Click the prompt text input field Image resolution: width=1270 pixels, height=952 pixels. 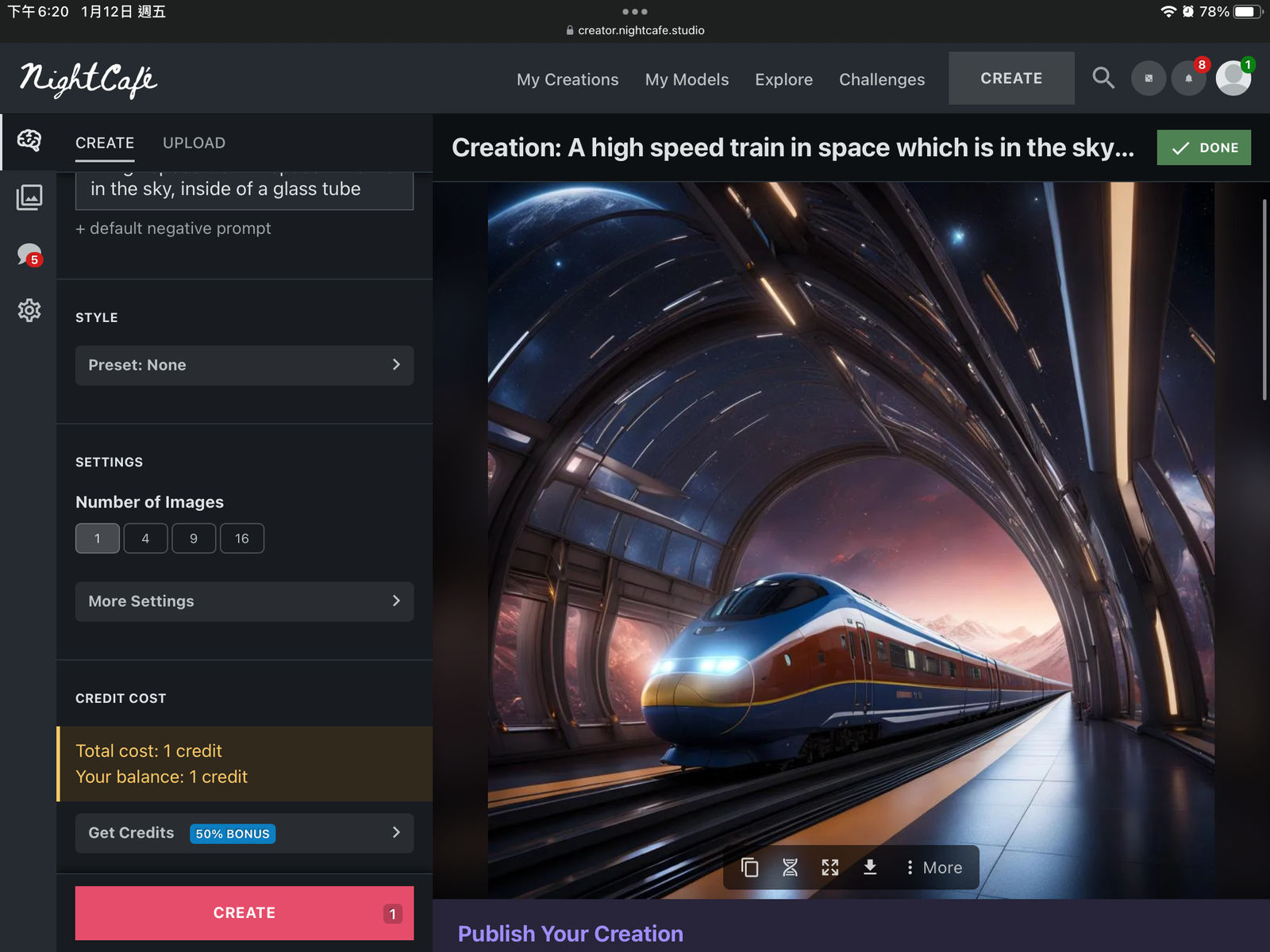coord(244,190)
